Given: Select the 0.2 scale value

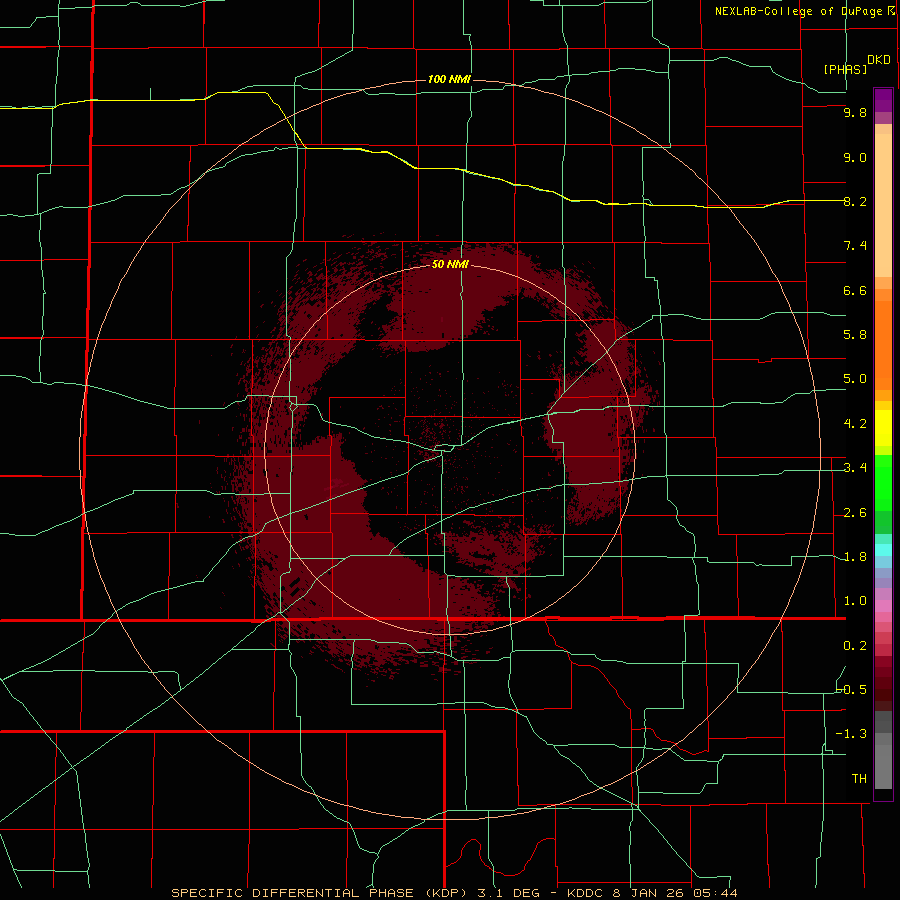Looking at the screenshot, I should point(855,646).
